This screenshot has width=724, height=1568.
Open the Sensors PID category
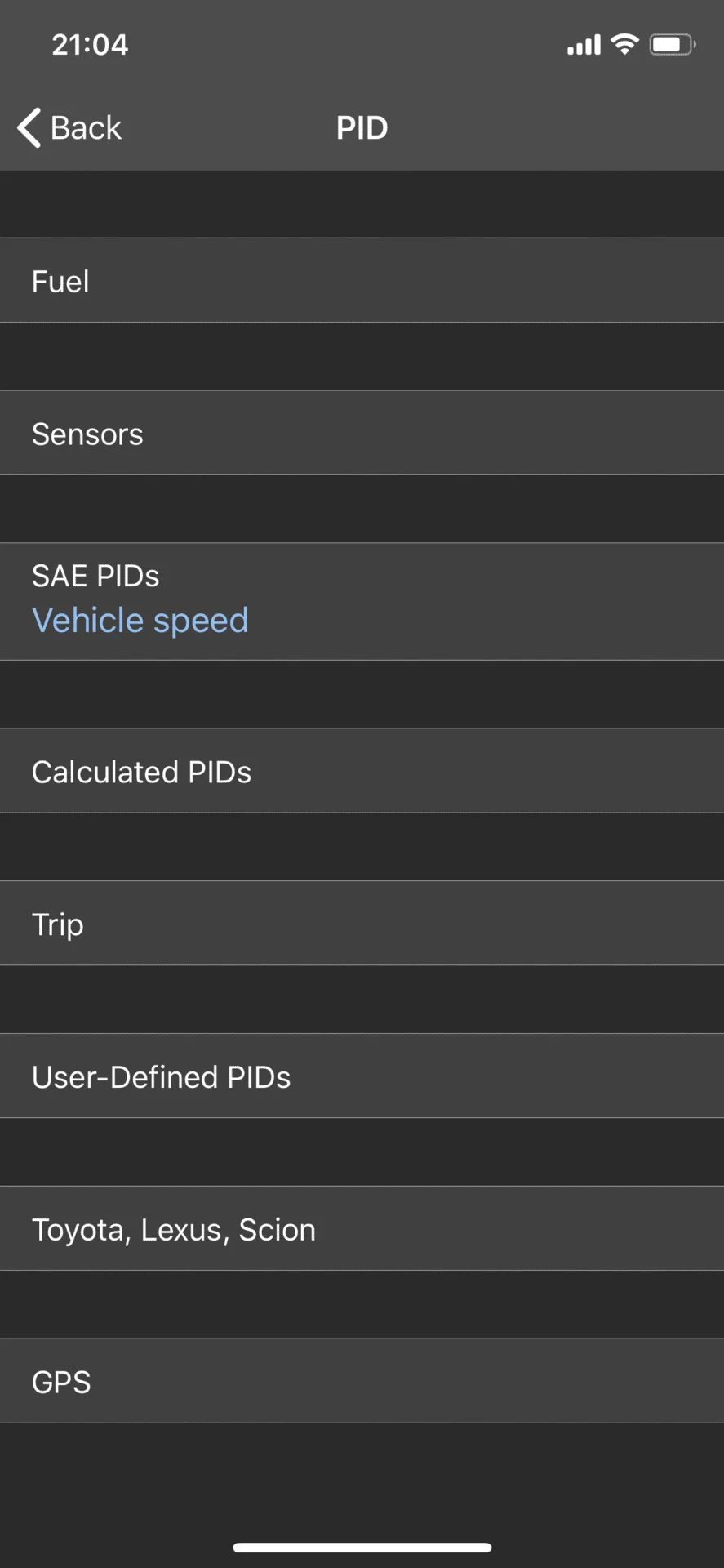pyautogui.click(x=362, y=434)
